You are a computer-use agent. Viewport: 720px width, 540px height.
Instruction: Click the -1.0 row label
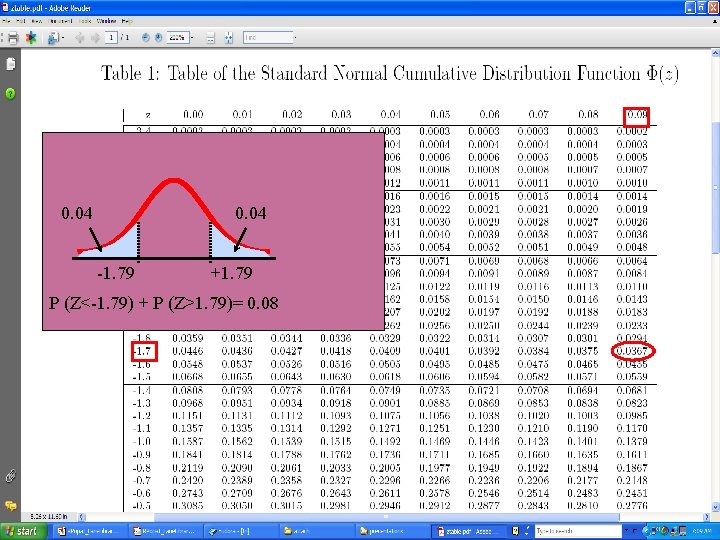tap(141, 441)
